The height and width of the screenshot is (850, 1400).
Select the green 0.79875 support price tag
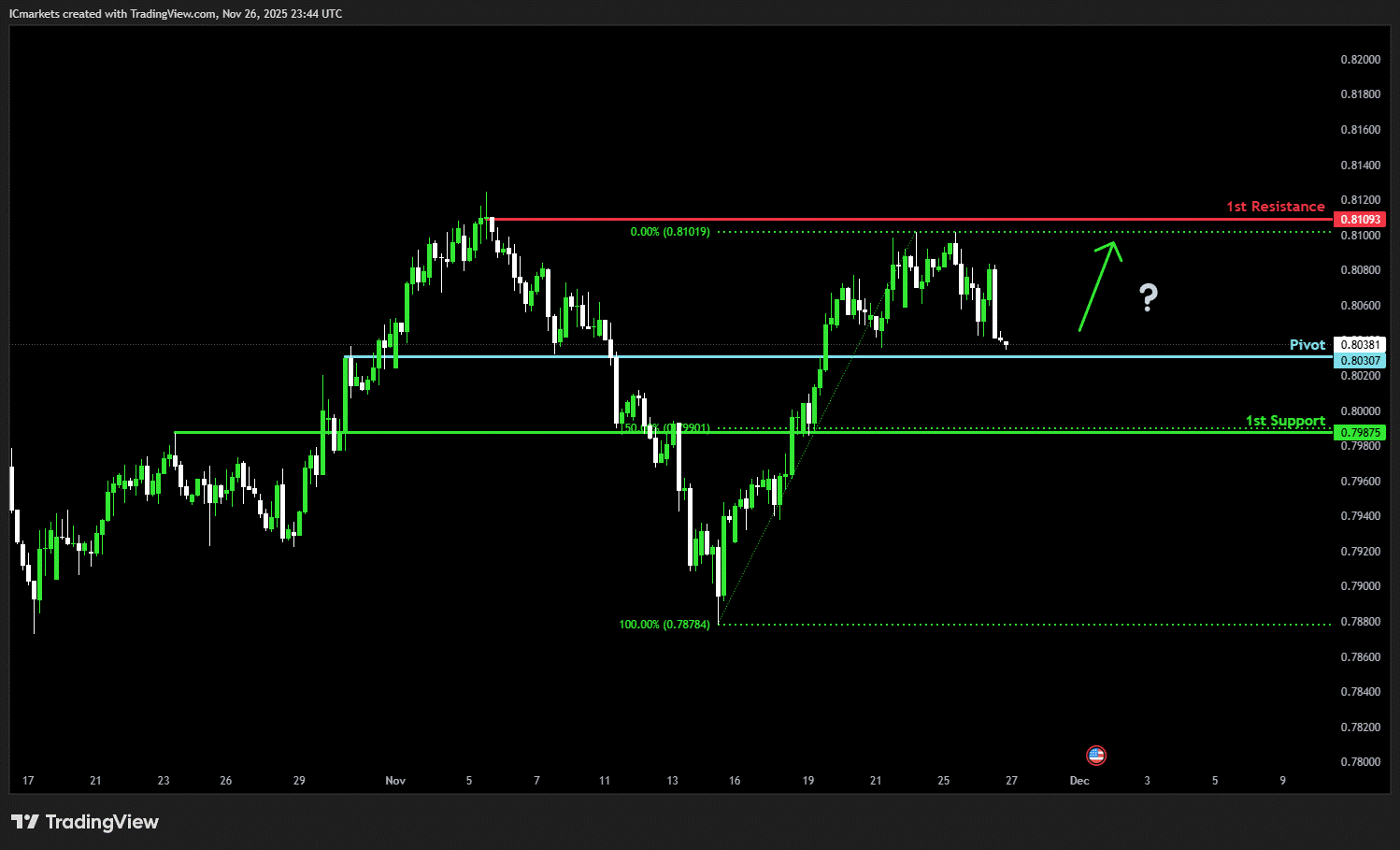pos(1360,433)
